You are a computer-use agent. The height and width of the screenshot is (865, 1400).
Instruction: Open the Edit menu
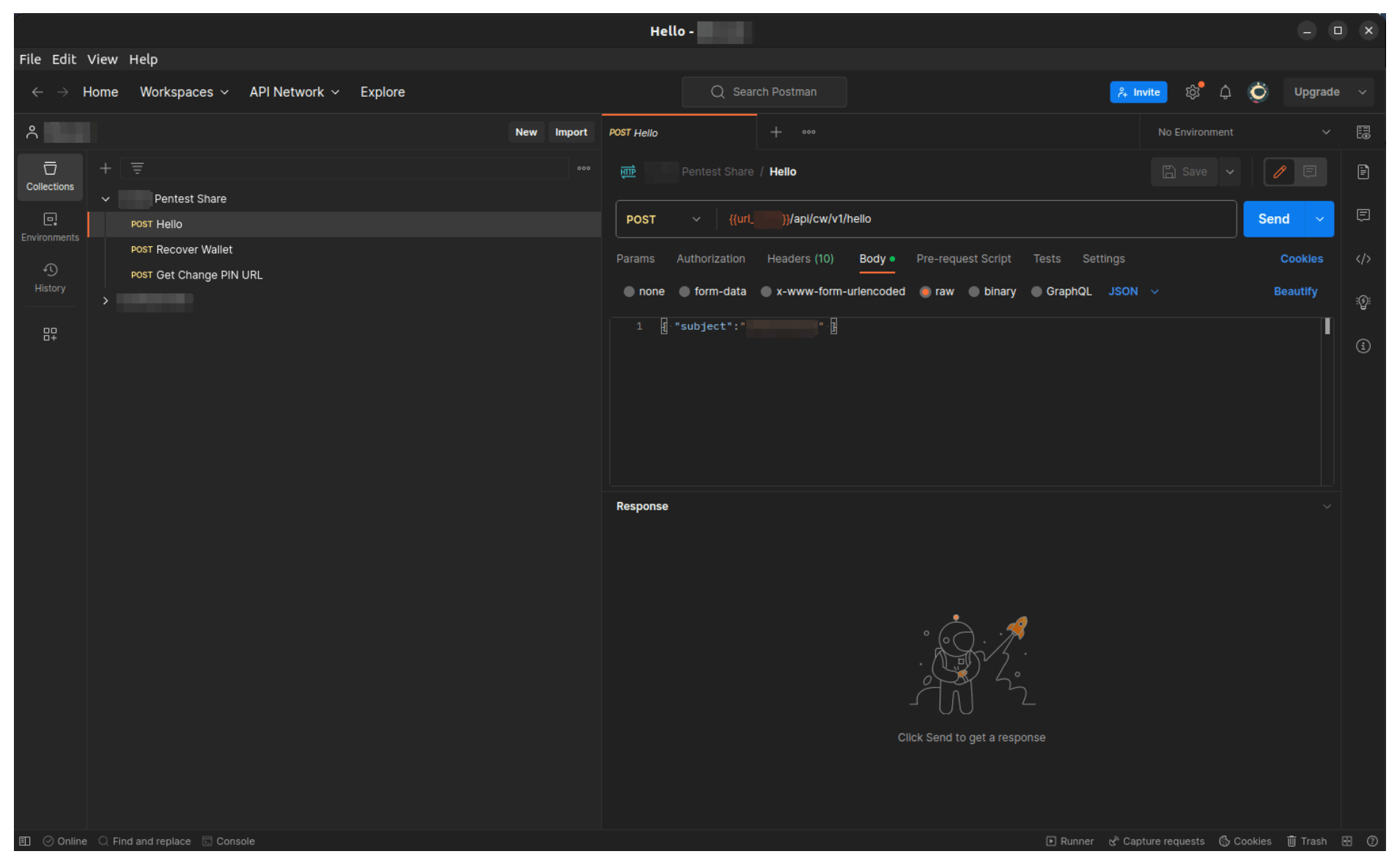coord(64,59)
